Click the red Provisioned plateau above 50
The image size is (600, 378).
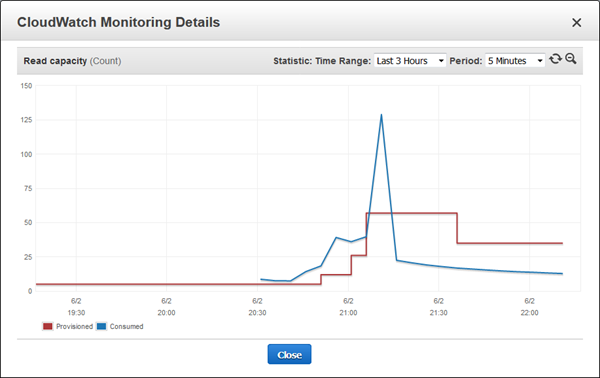click(x=412, y=213)
